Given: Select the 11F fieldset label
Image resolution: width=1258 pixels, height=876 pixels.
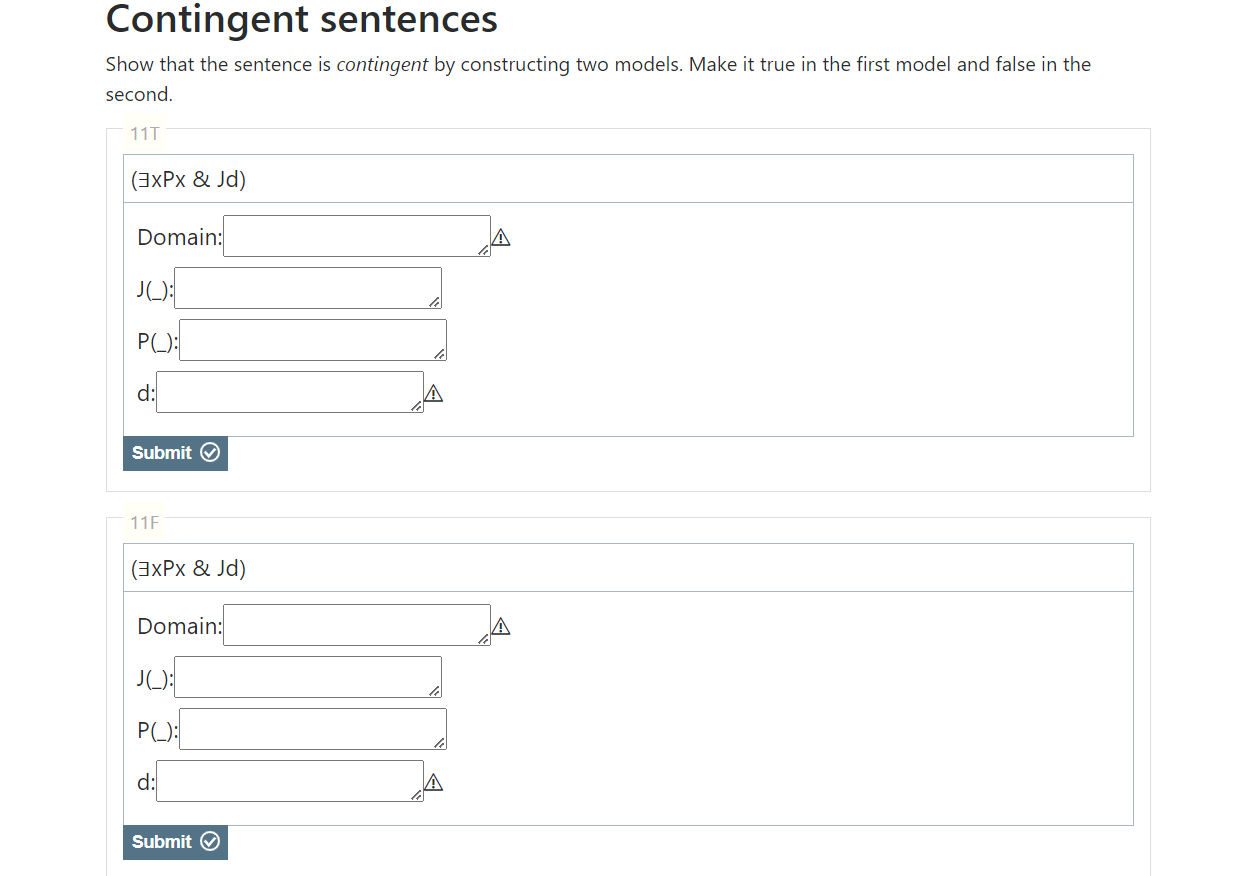Looking at the screenshot, I should click(143, 522).
